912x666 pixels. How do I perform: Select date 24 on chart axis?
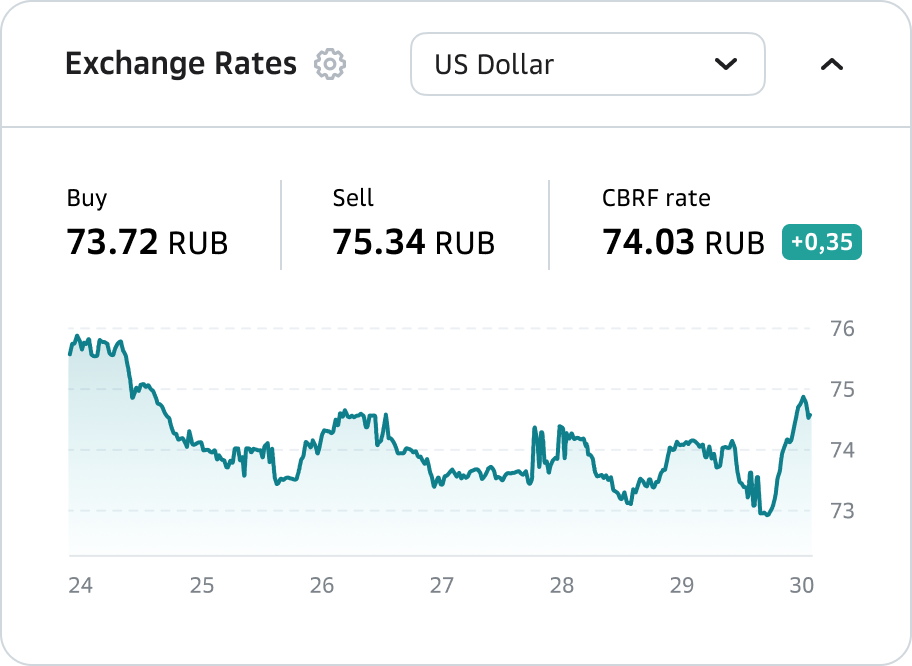tap(80, 586)
